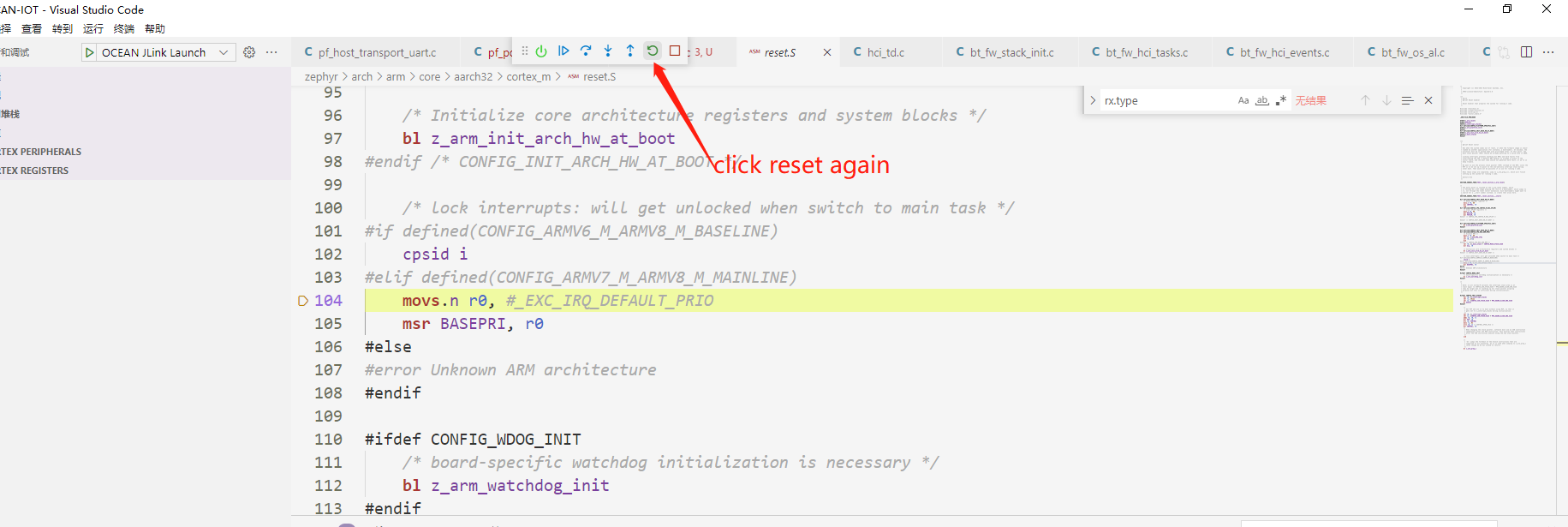1568x527 pixels.
Task: Go to previous find match arrow
Action: tap(1366, 100)
